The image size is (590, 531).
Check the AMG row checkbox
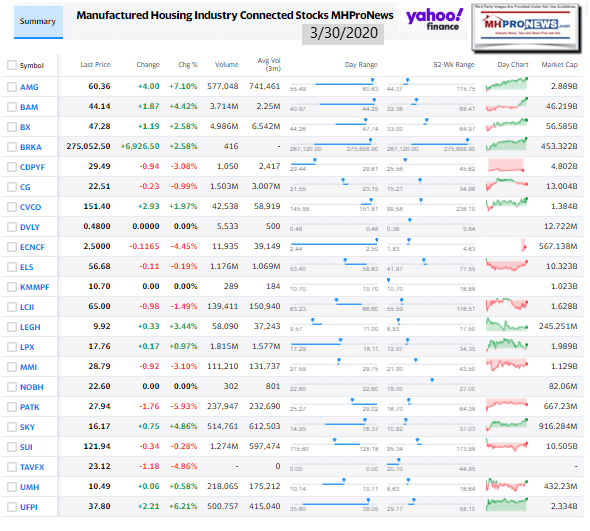coord(12,87)
